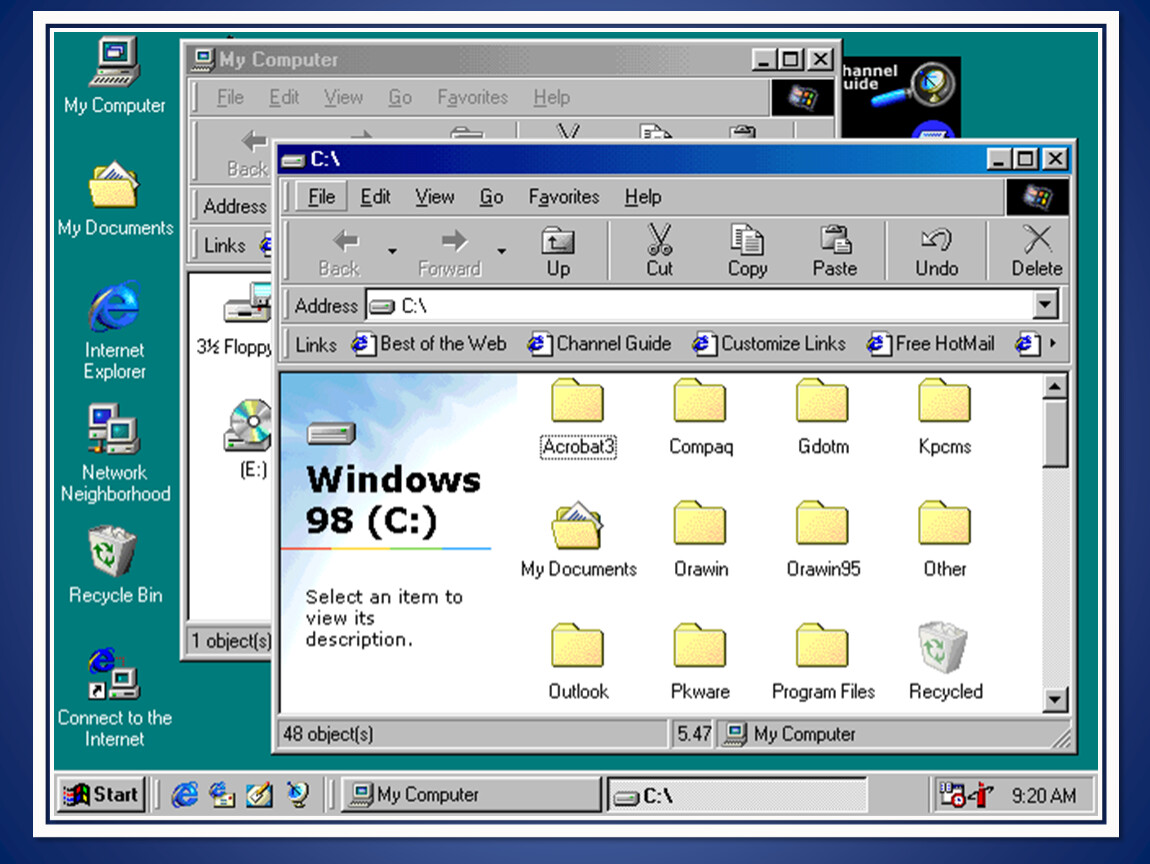Viewport: 1150px width, 864px height.
Task: Click the Start button
Action: click(101, 794)
